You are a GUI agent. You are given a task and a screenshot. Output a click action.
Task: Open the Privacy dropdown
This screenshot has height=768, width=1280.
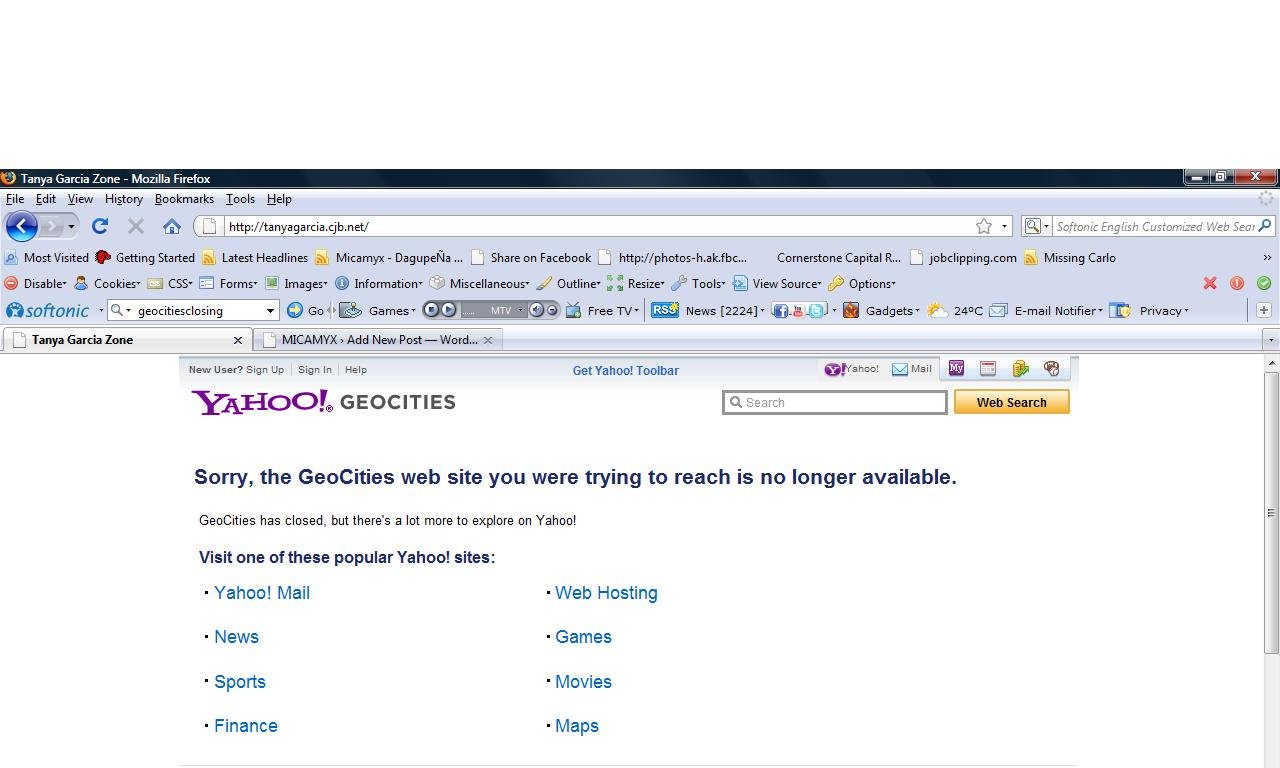pos(1150,310)
